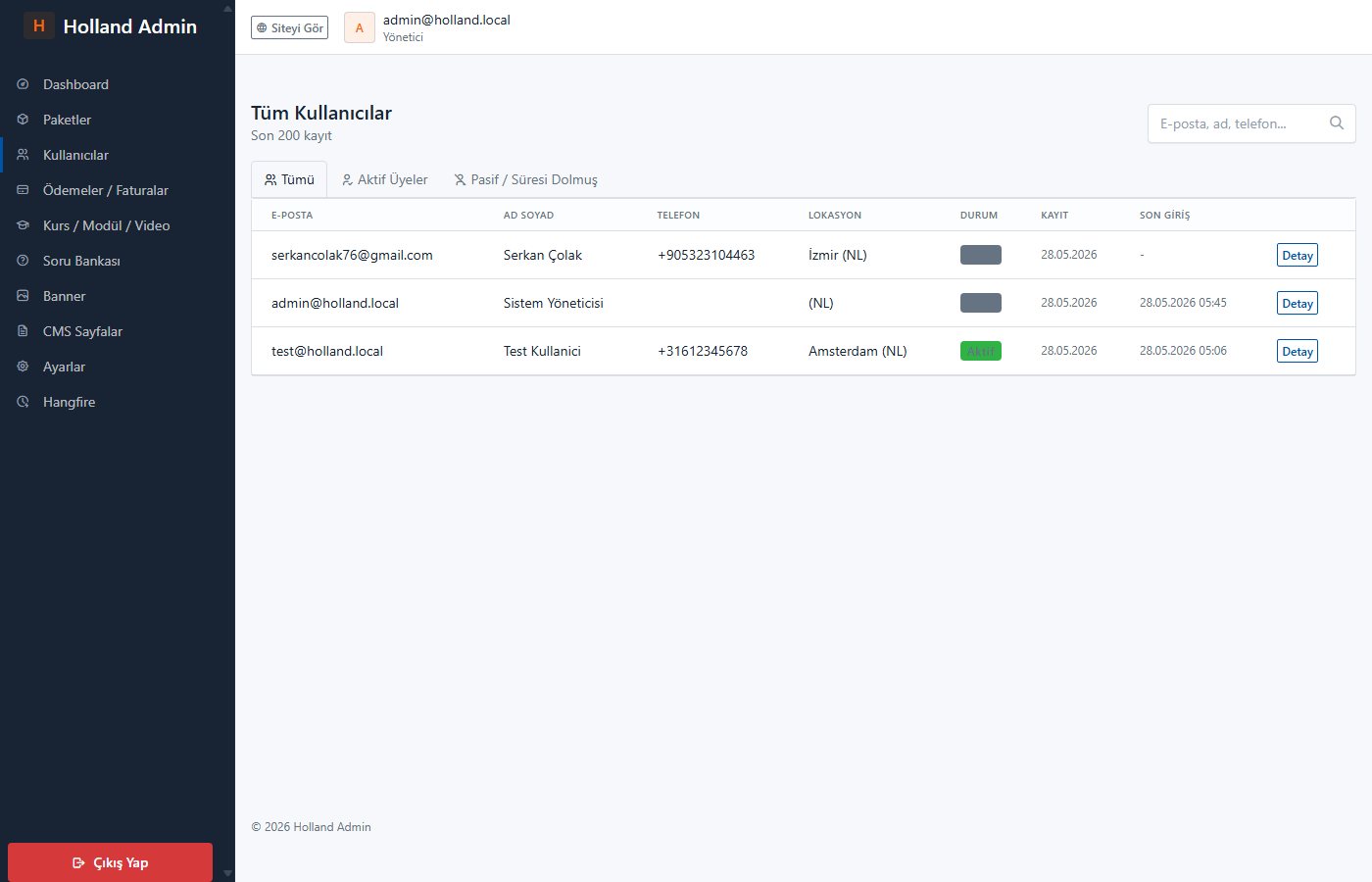
Task: Click the location Amsterdam (NL)
Action: click(x=857, y=351)
